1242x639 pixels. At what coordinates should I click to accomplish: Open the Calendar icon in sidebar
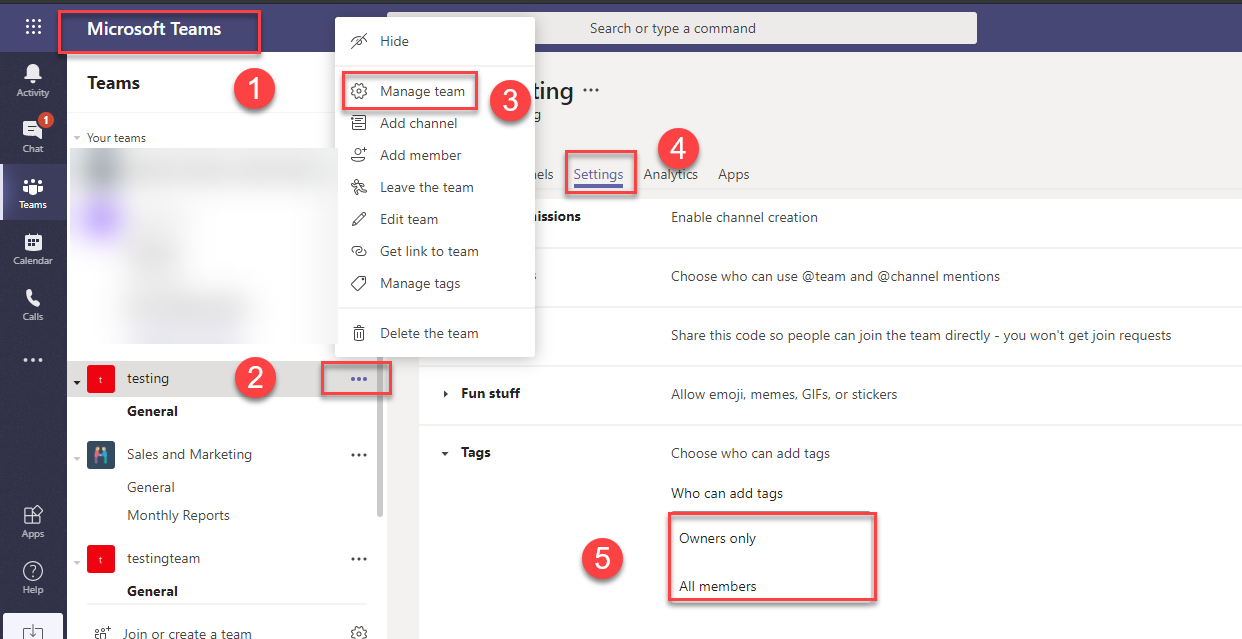click(33, 248)
